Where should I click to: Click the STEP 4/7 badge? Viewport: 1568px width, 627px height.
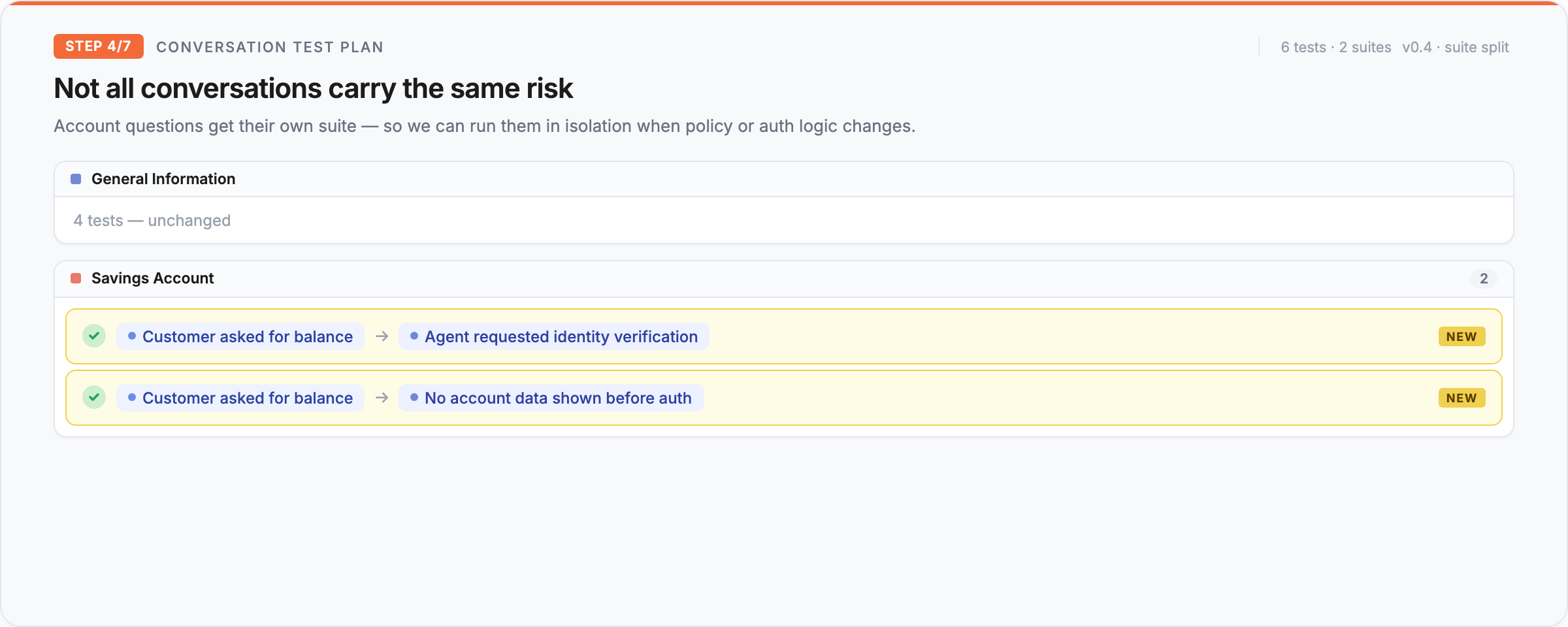pyautogui.click(x=98, y=46)
